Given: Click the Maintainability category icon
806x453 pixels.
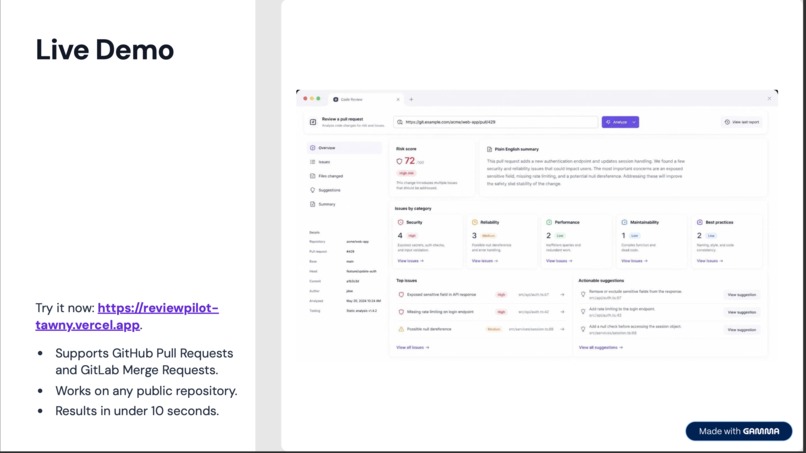Looking at the screenshot, I should 624,222.
